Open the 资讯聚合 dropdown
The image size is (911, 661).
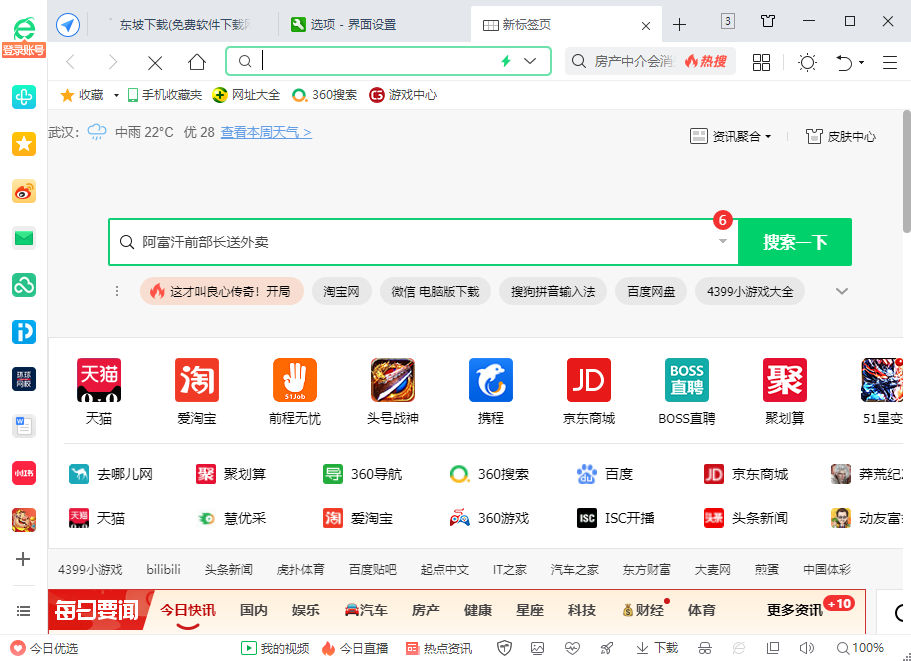(x=730, y=136)
